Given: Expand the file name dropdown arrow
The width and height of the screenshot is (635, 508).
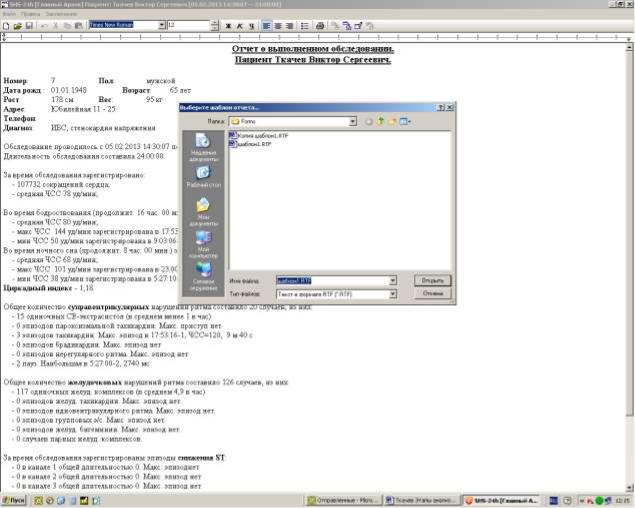Looking at the screenshot, I should (x=392, y=280).
